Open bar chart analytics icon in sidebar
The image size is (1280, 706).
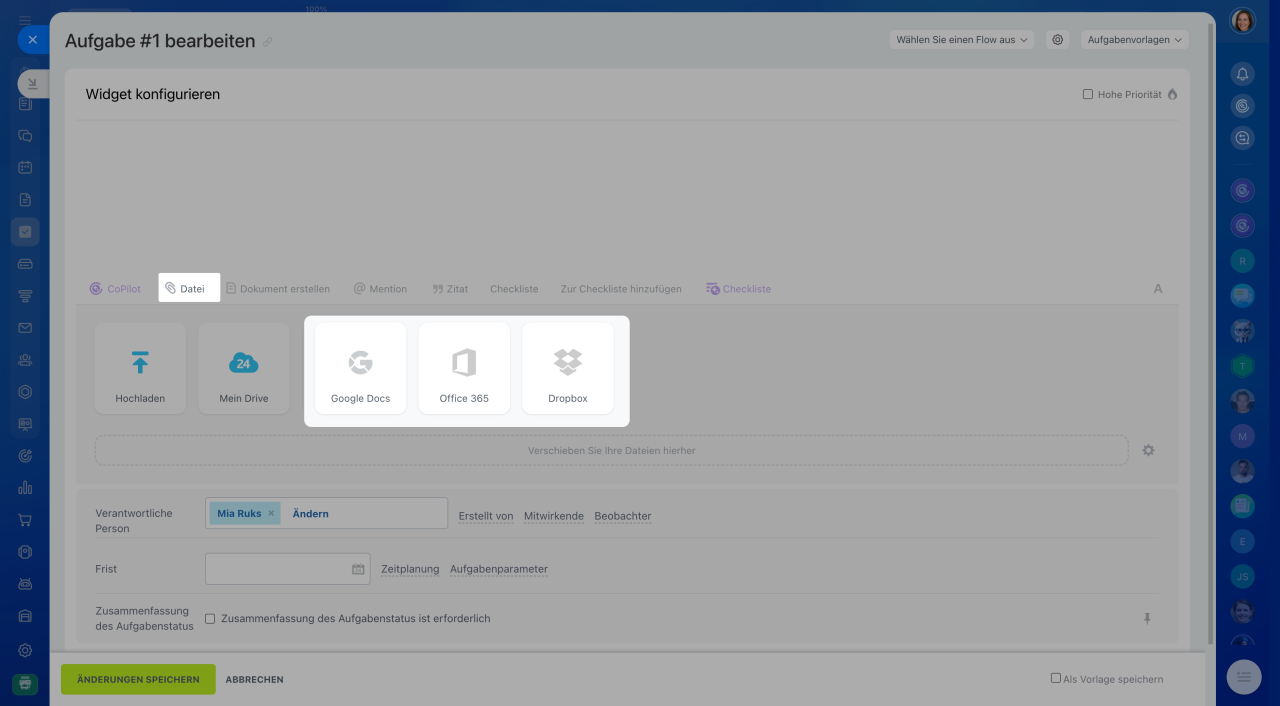(x=25, y=488)
